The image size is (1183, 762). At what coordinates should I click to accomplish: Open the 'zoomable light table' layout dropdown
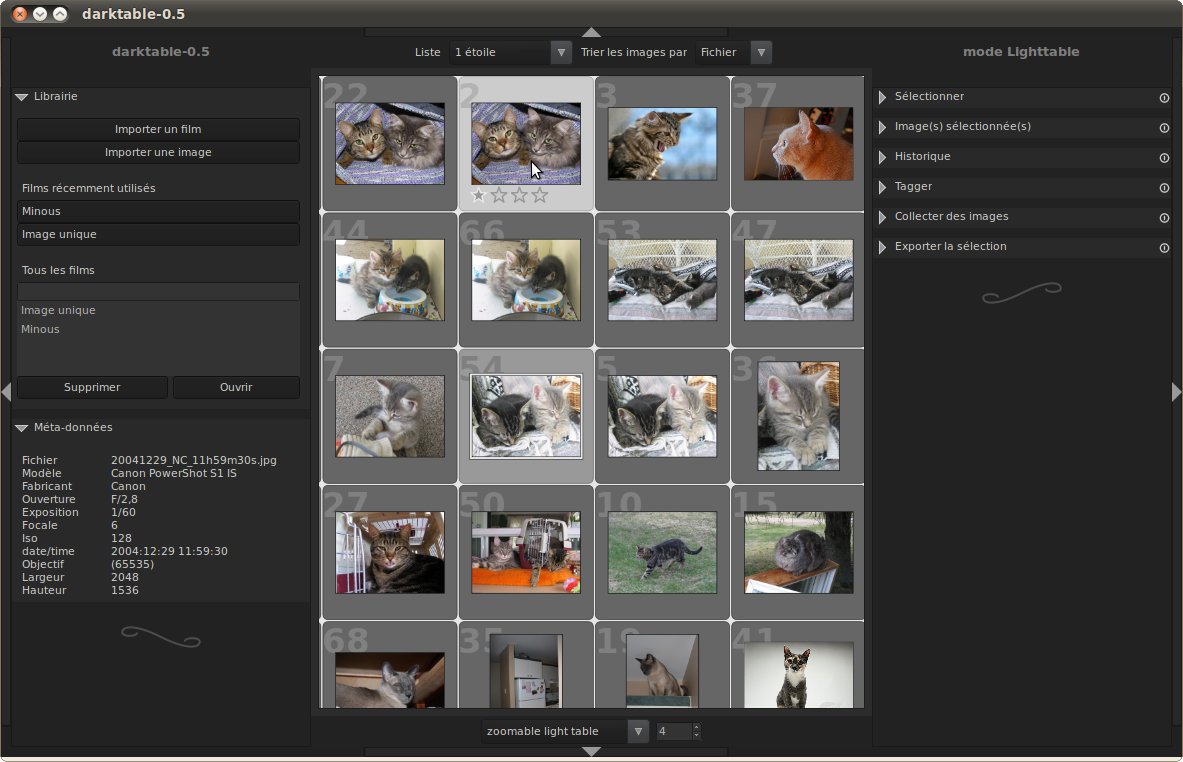638,731
